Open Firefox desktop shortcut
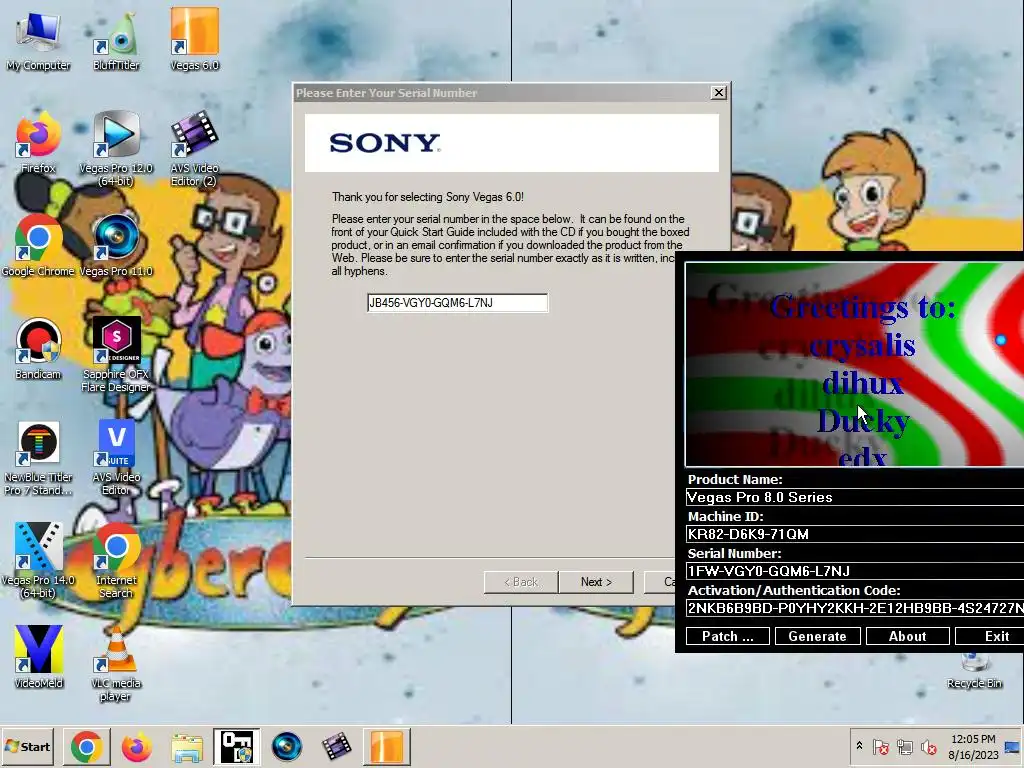 [x=38, y=142]
